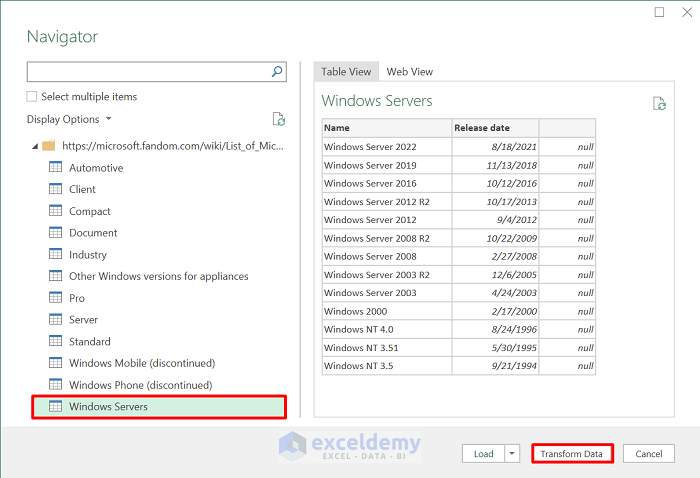Click the table icon next to Document
The width and height of the screenshot is (700, 478).
pos(55,233)
